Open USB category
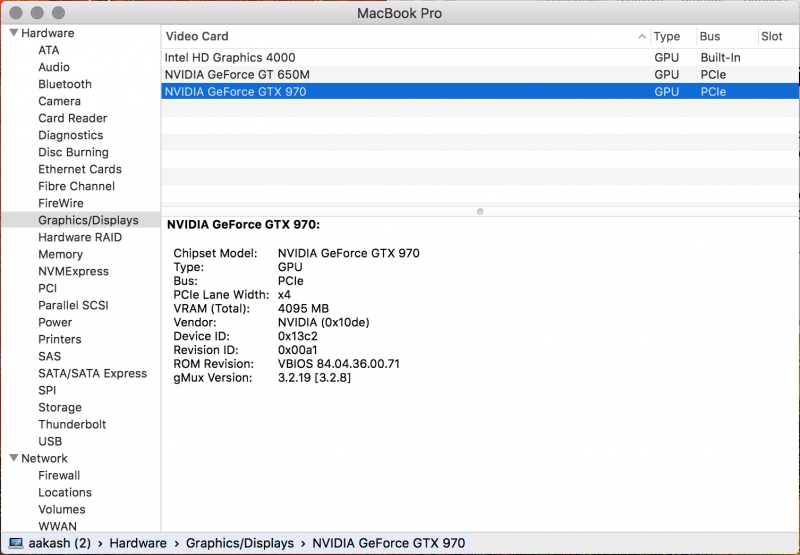This screenshot has height=555, width=800. tap(50, 441)
